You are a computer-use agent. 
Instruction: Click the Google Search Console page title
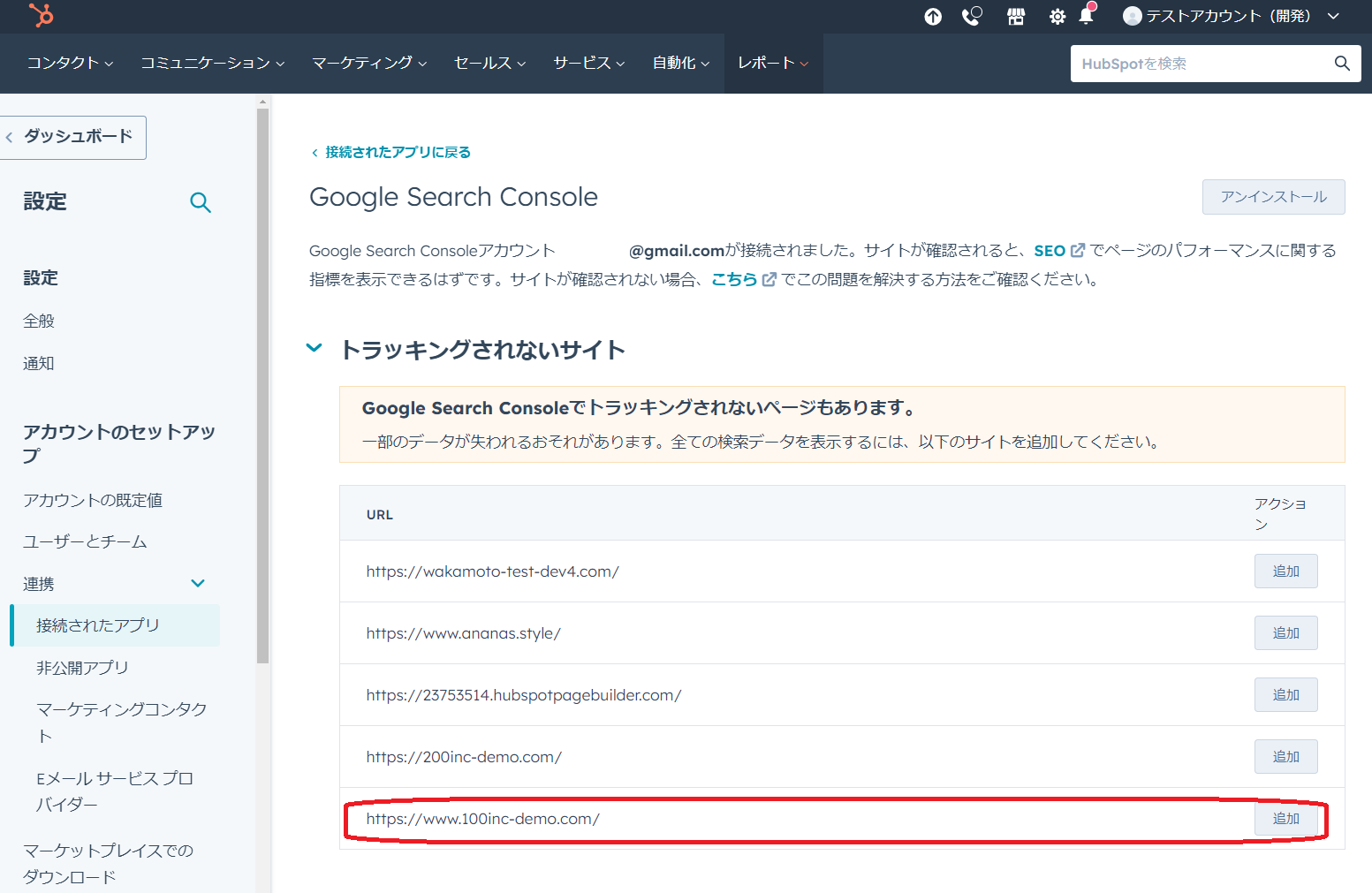coord(453,197)
